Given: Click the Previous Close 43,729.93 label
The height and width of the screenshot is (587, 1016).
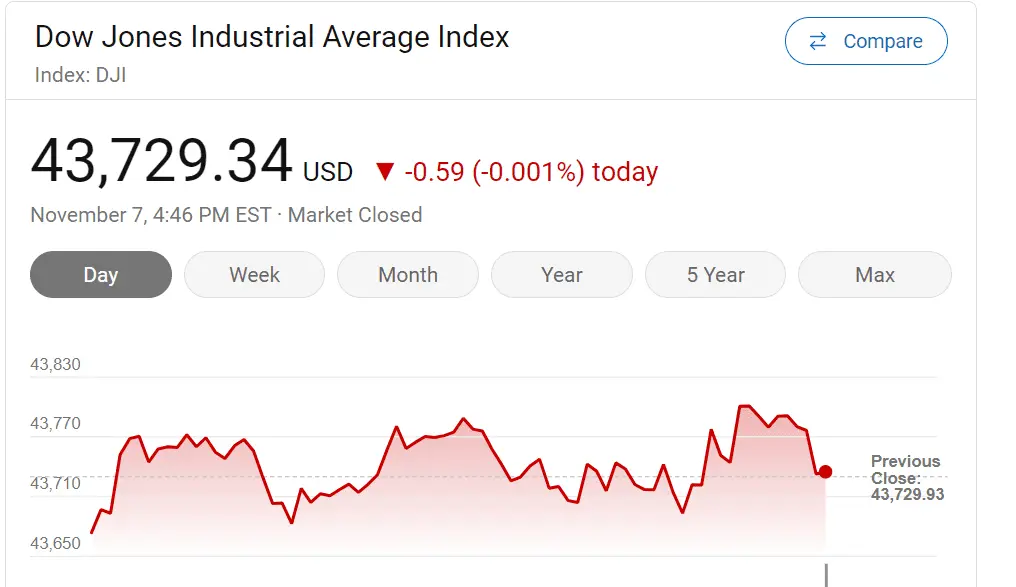Looking at the screenshot, I should 906,477.
